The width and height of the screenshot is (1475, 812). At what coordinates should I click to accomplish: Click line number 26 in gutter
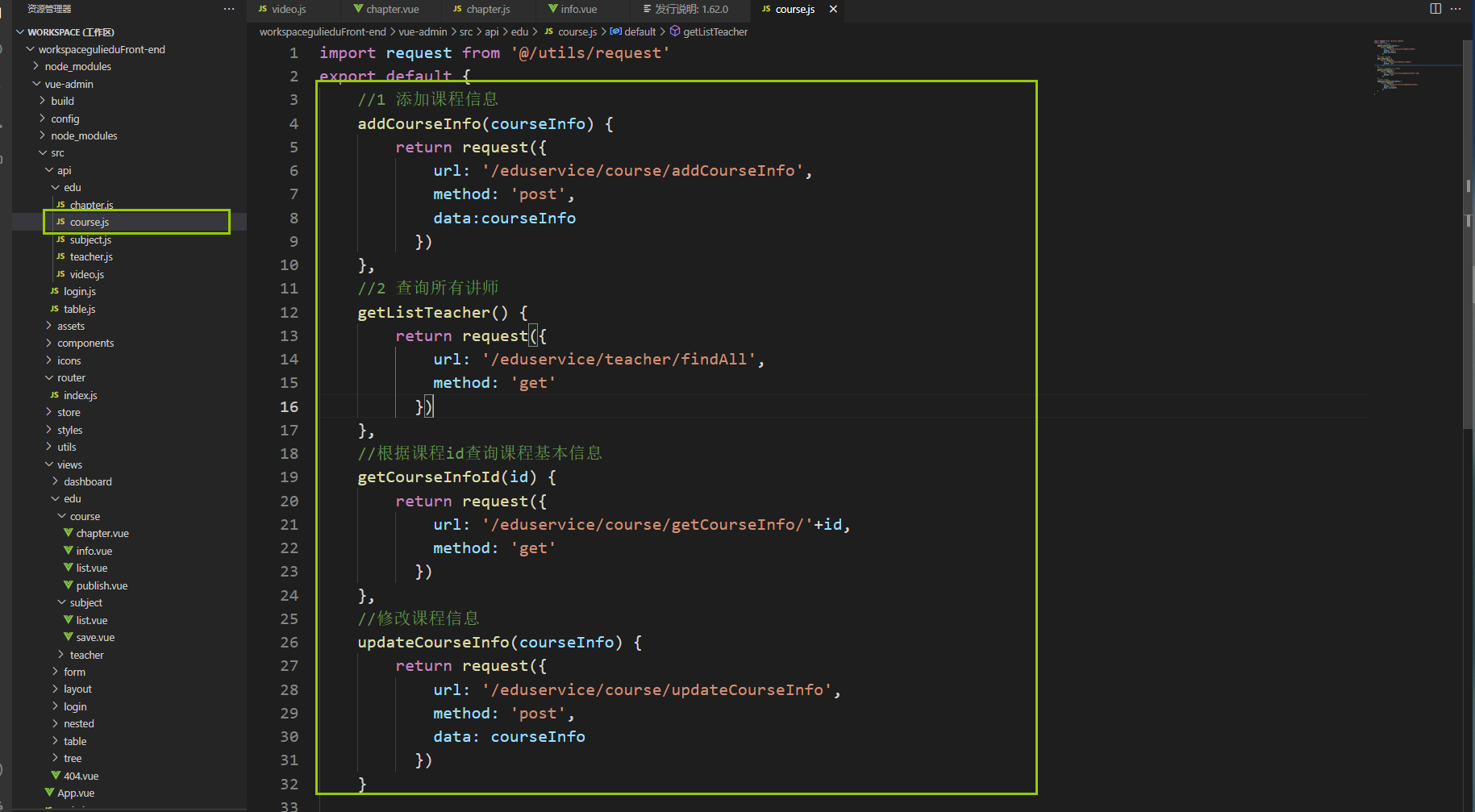[x=289, y=642]
